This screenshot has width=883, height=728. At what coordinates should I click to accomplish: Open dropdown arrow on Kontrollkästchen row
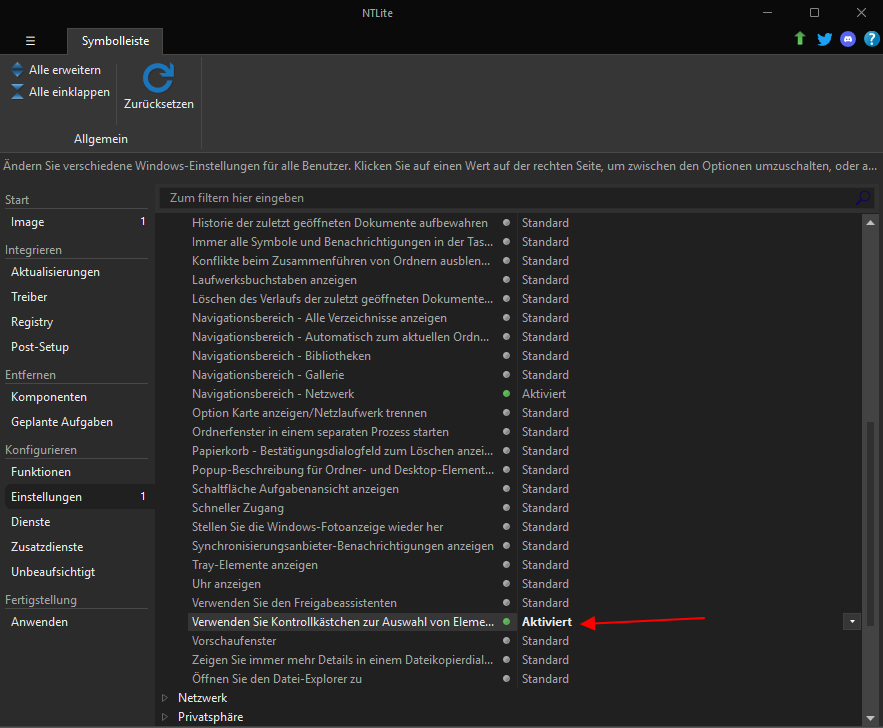pyautogui.click(x=852, y=622)
